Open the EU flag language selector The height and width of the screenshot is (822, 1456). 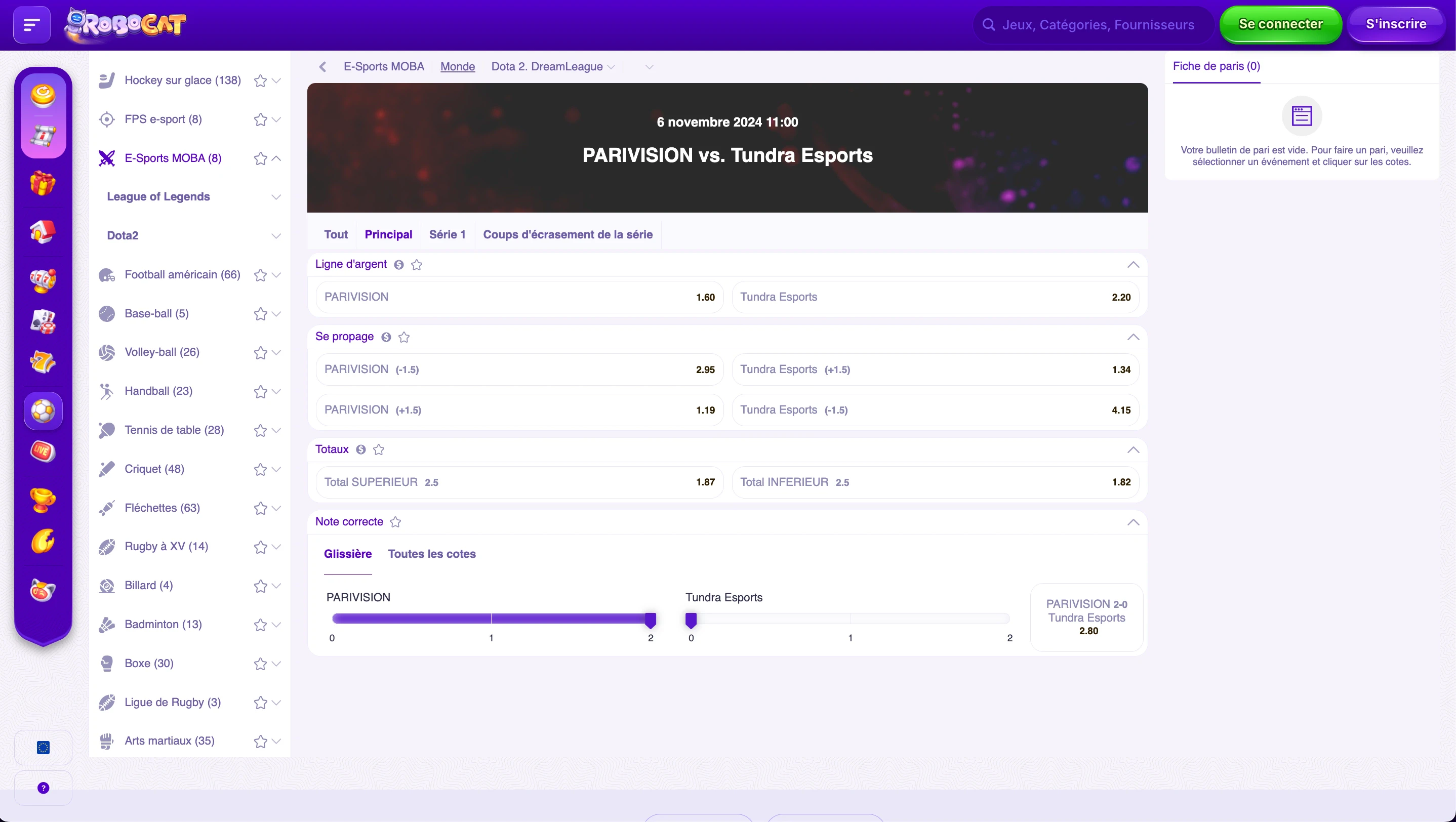click(x=43, y=748)
